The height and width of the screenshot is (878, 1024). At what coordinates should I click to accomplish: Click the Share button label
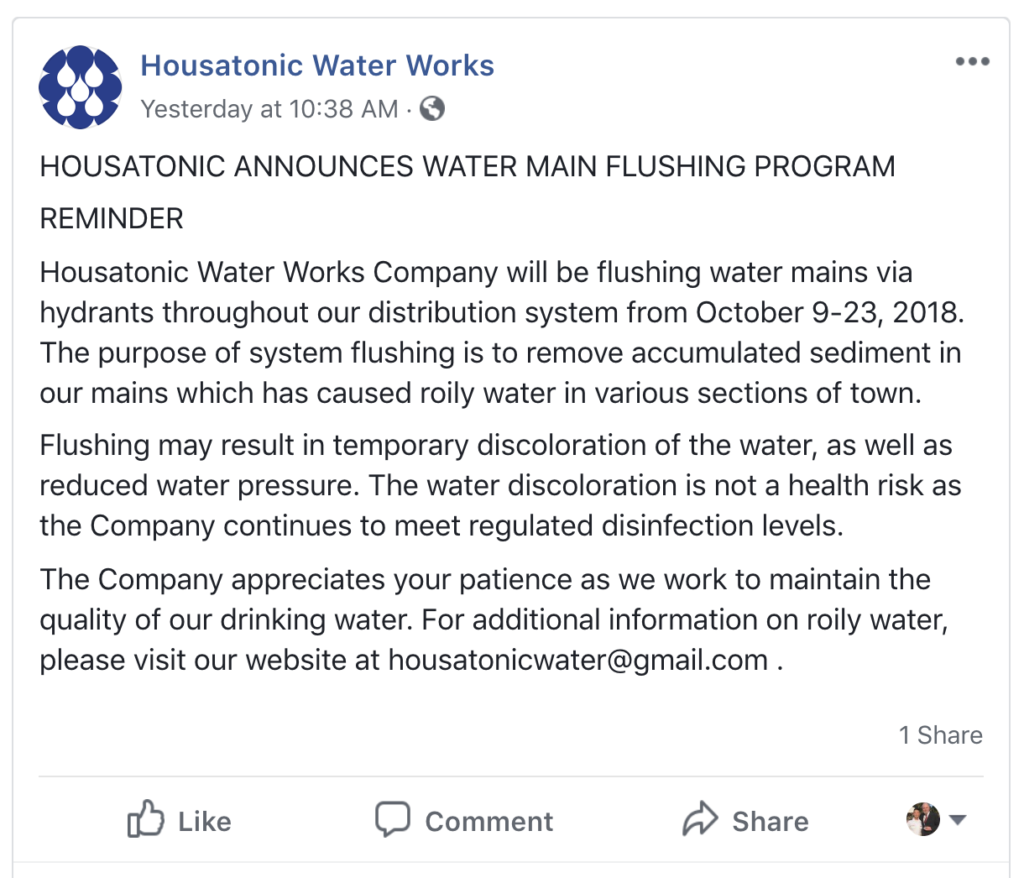[771, 821]
